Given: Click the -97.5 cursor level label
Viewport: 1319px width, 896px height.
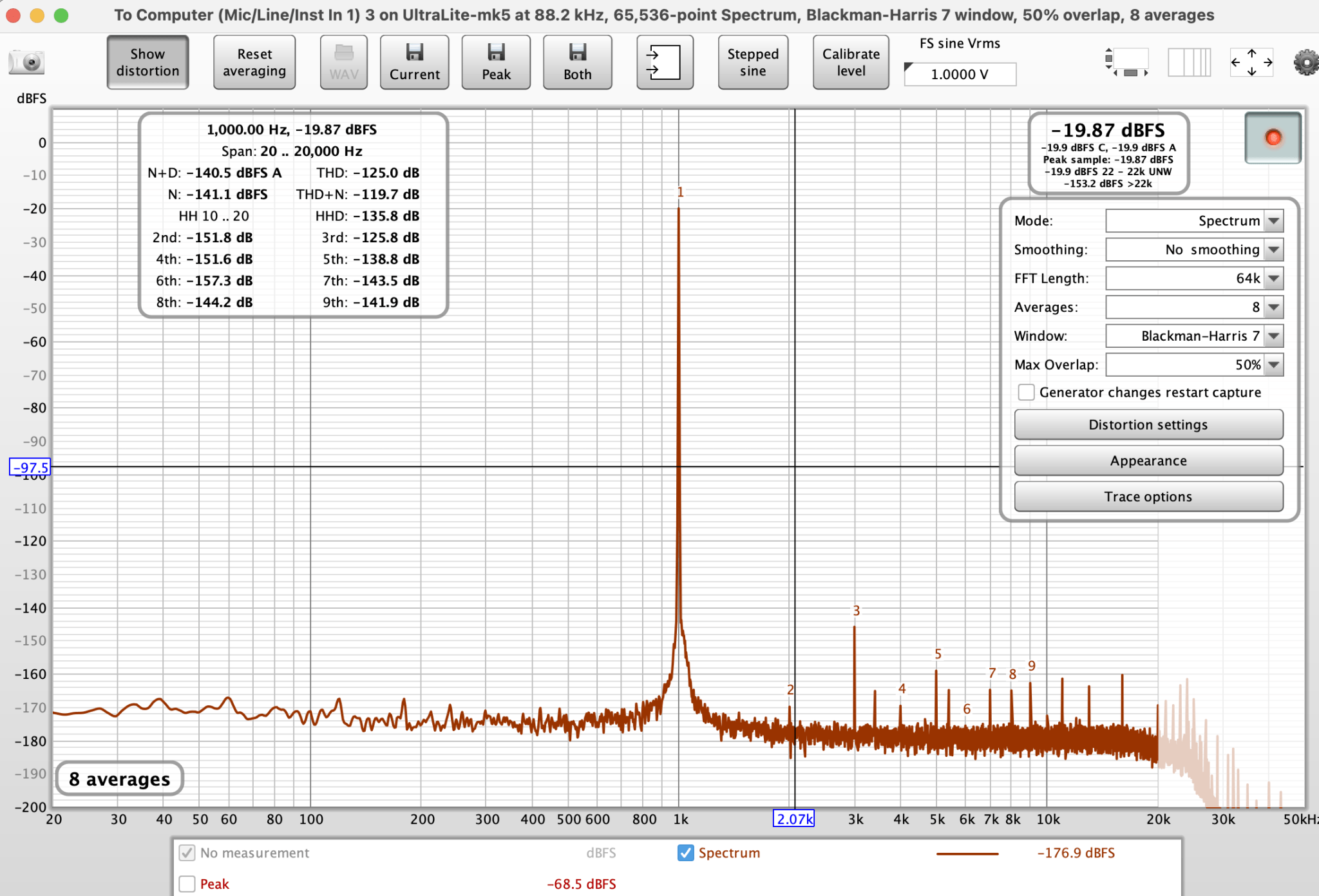Looking at the screenshot, I should [30, 467].
